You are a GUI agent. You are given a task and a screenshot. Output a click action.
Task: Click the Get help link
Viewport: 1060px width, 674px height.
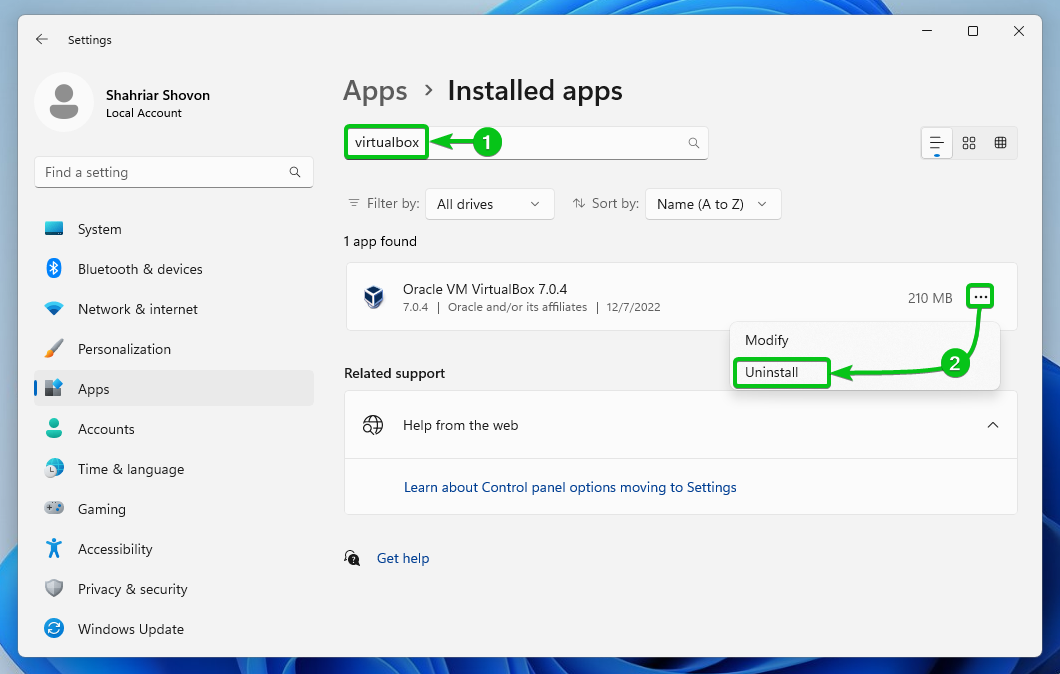click(402, 558)
